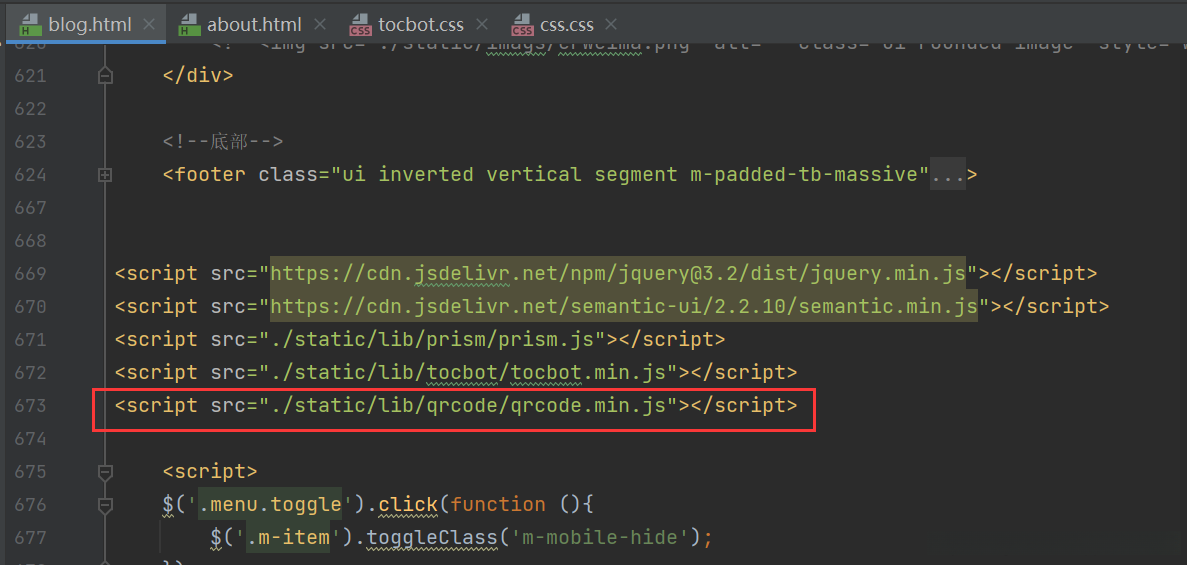The height and width of the screenshot is (565, 1187).
Task: Switch to the css.css tab
Action: [563, 24]
